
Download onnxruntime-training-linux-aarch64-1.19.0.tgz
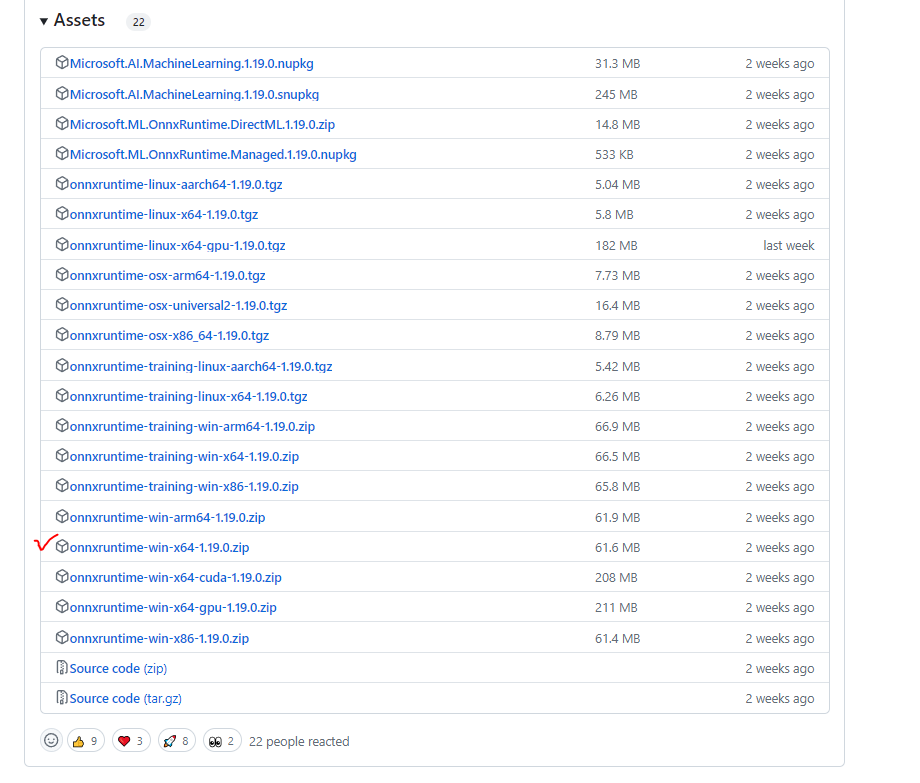click(201, 366)
